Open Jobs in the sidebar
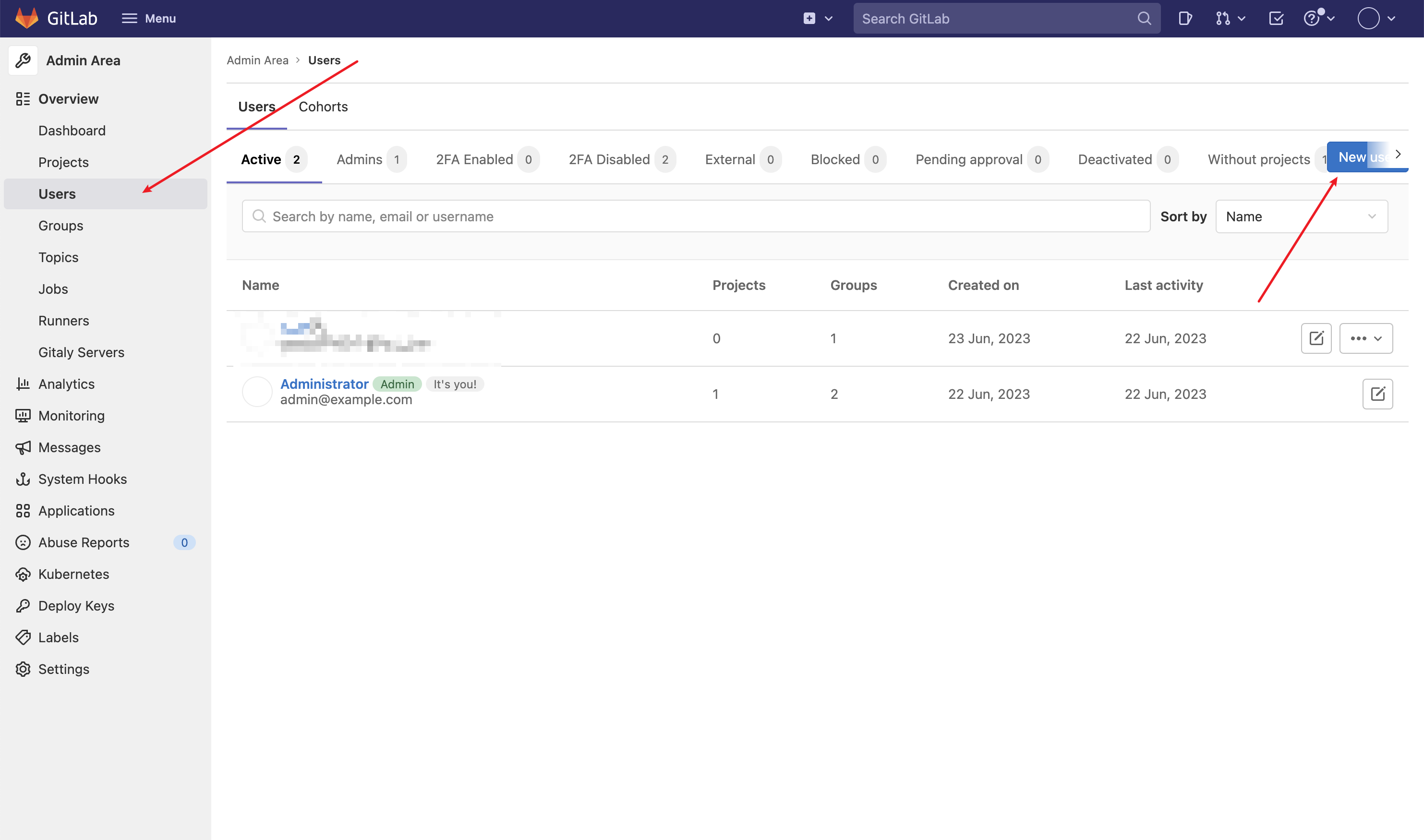This screenshot has height=840, width=1424. point(53,289)
